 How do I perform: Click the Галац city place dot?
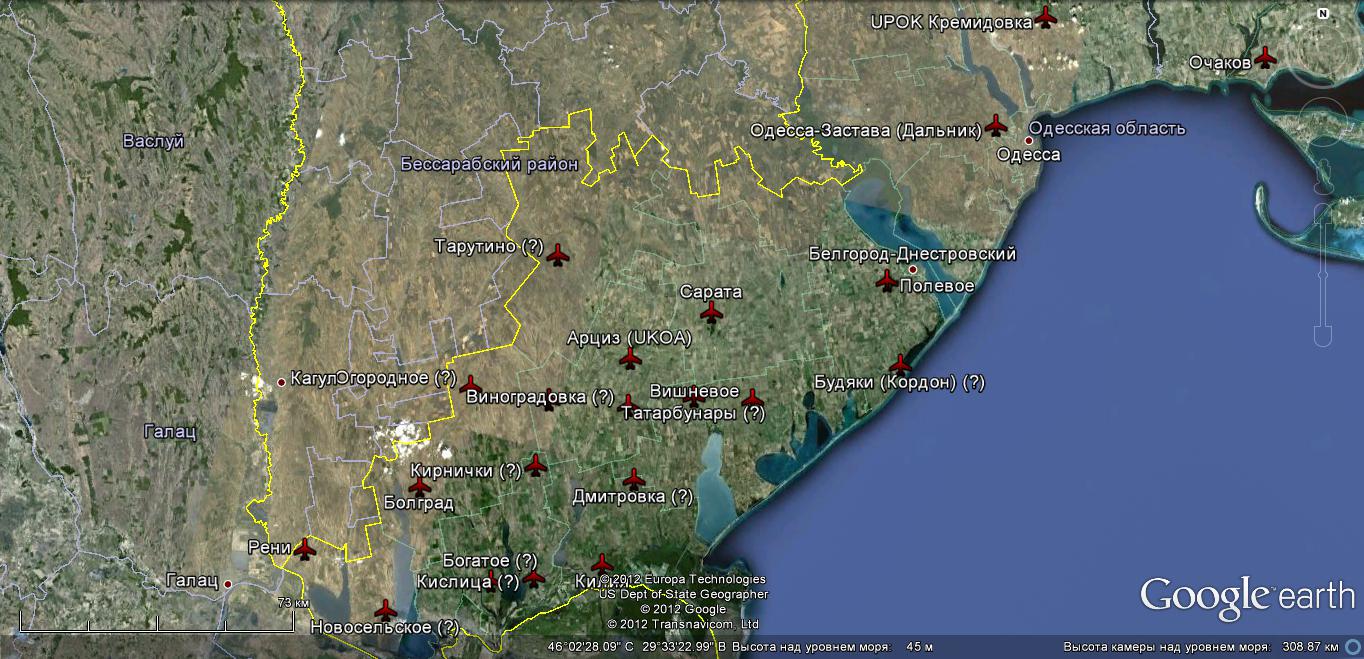click(228, 584)
